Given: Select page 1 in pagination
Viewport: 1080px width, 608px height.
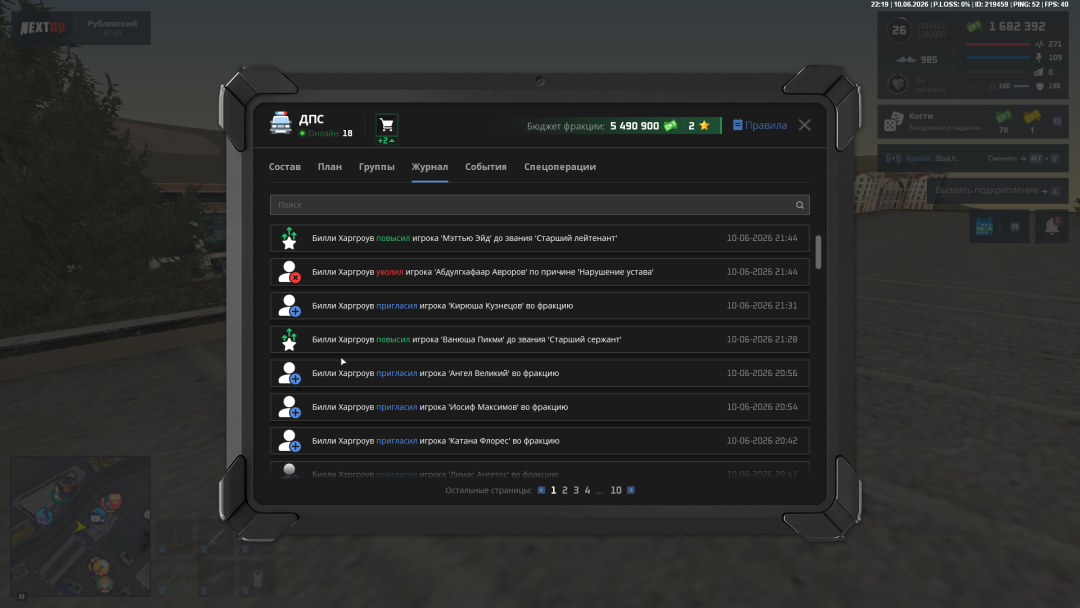Looking at the screenshot, I should coord(553,490).
